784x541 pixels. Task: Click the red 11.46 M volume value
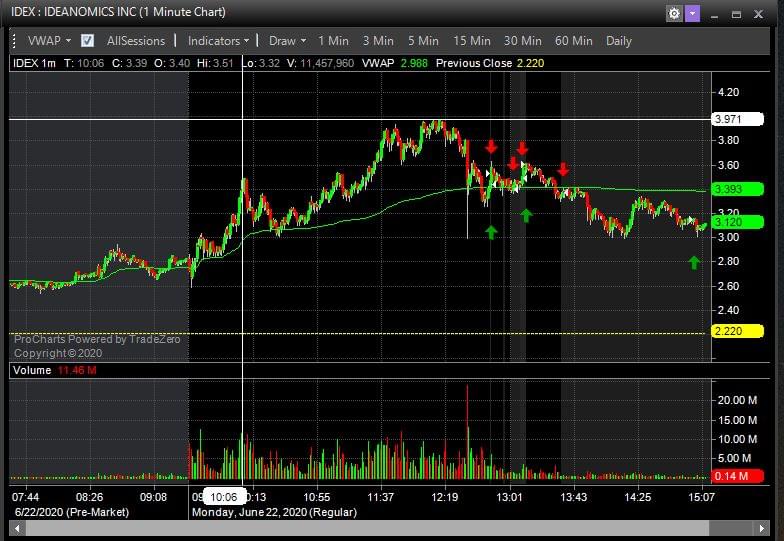click(x=77, y=370)
